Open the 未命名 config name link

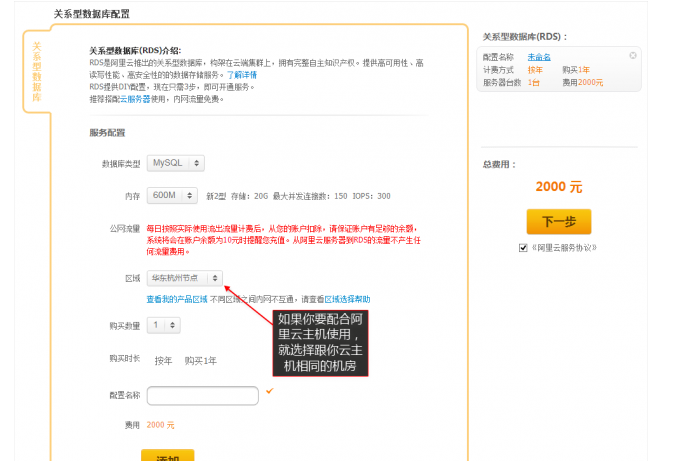(x=539, y=57)
